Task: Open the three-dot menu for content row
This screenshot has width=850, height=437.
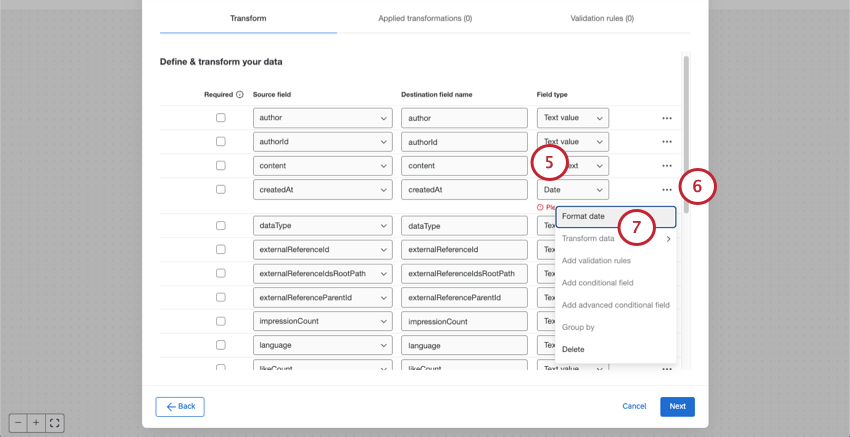Action: tap(666, 166)
